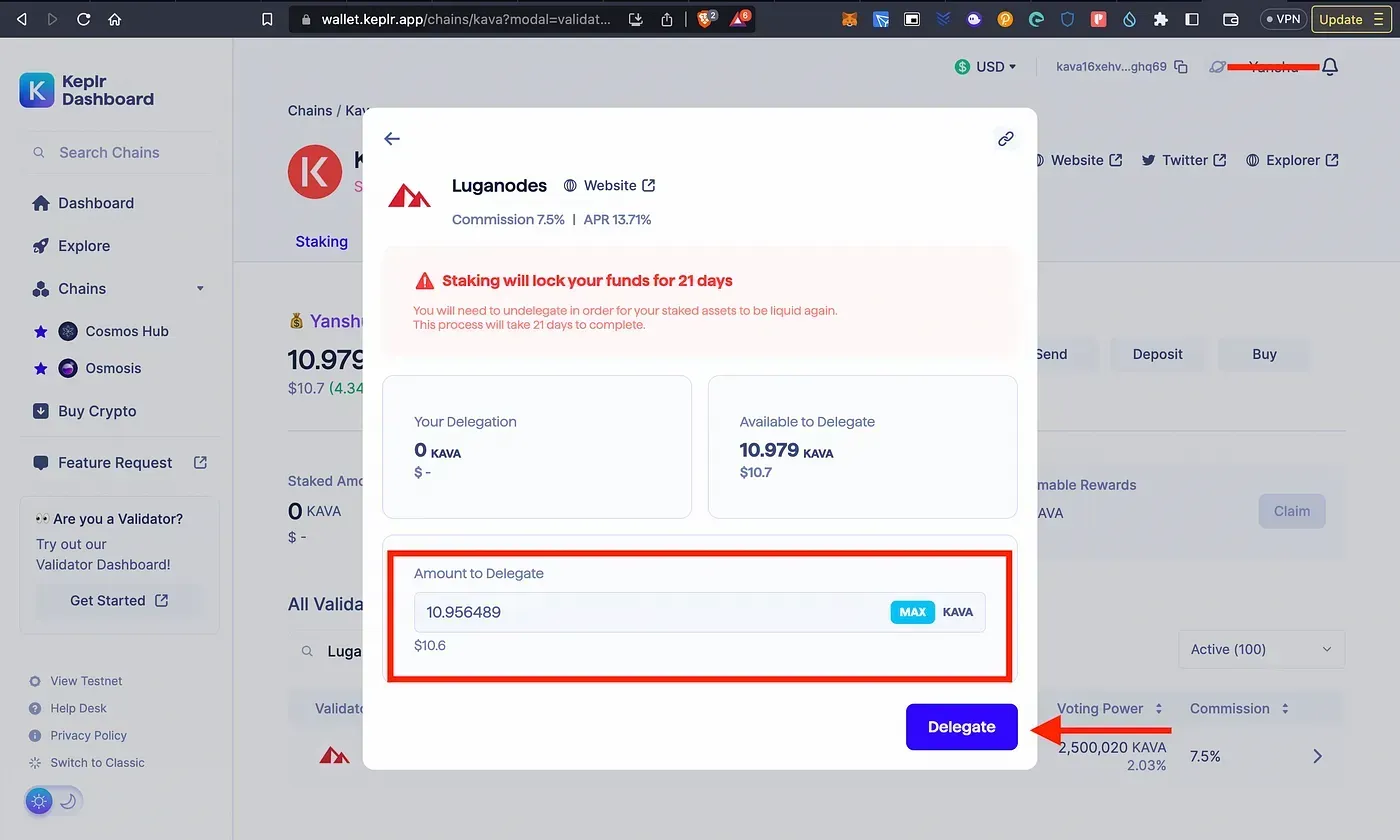1400x840 pixels.
Task: Open the Kava Twitter link
Action: coord(1184,160)
